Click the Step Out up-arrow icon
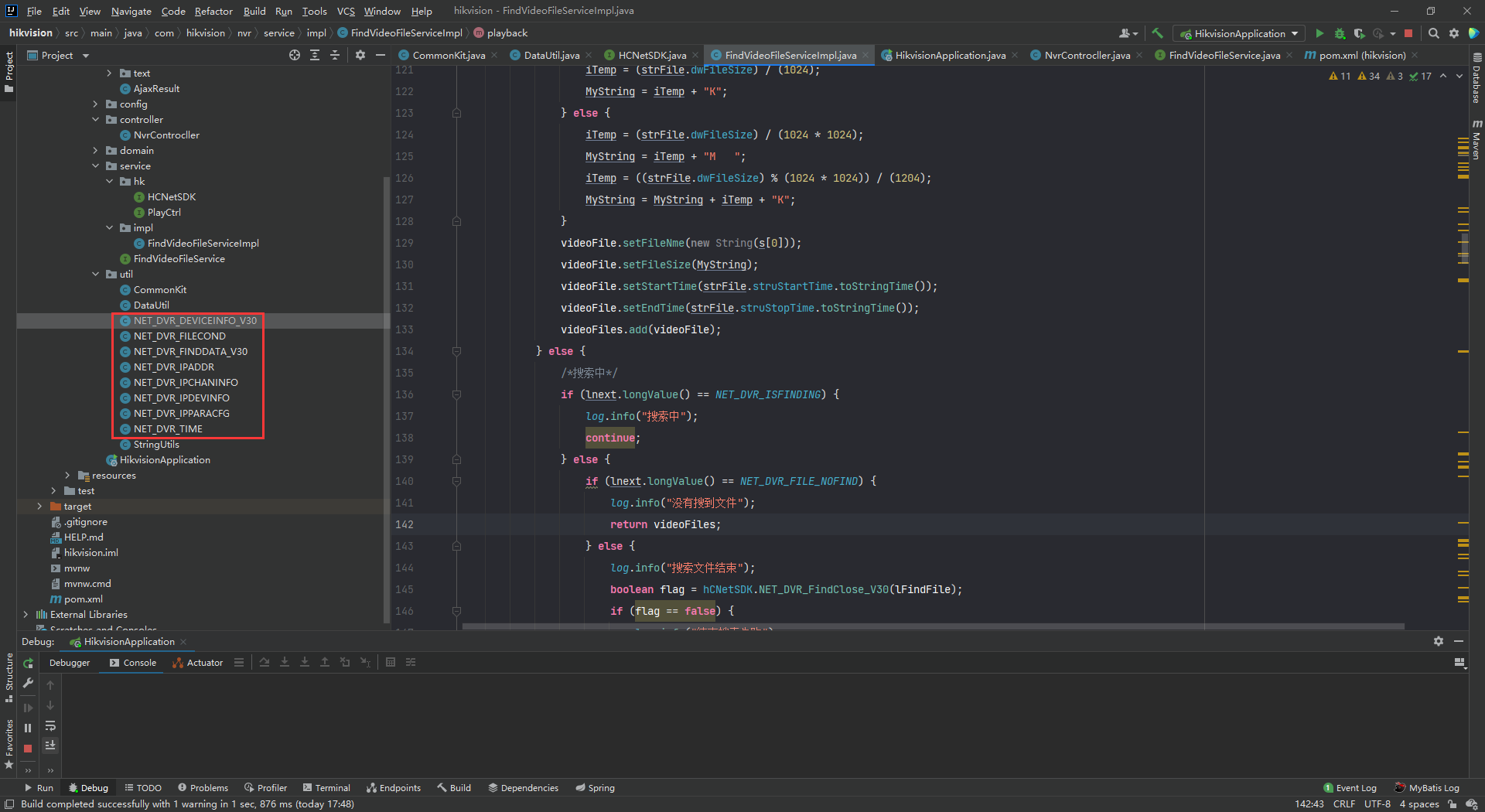 (325, 663)
